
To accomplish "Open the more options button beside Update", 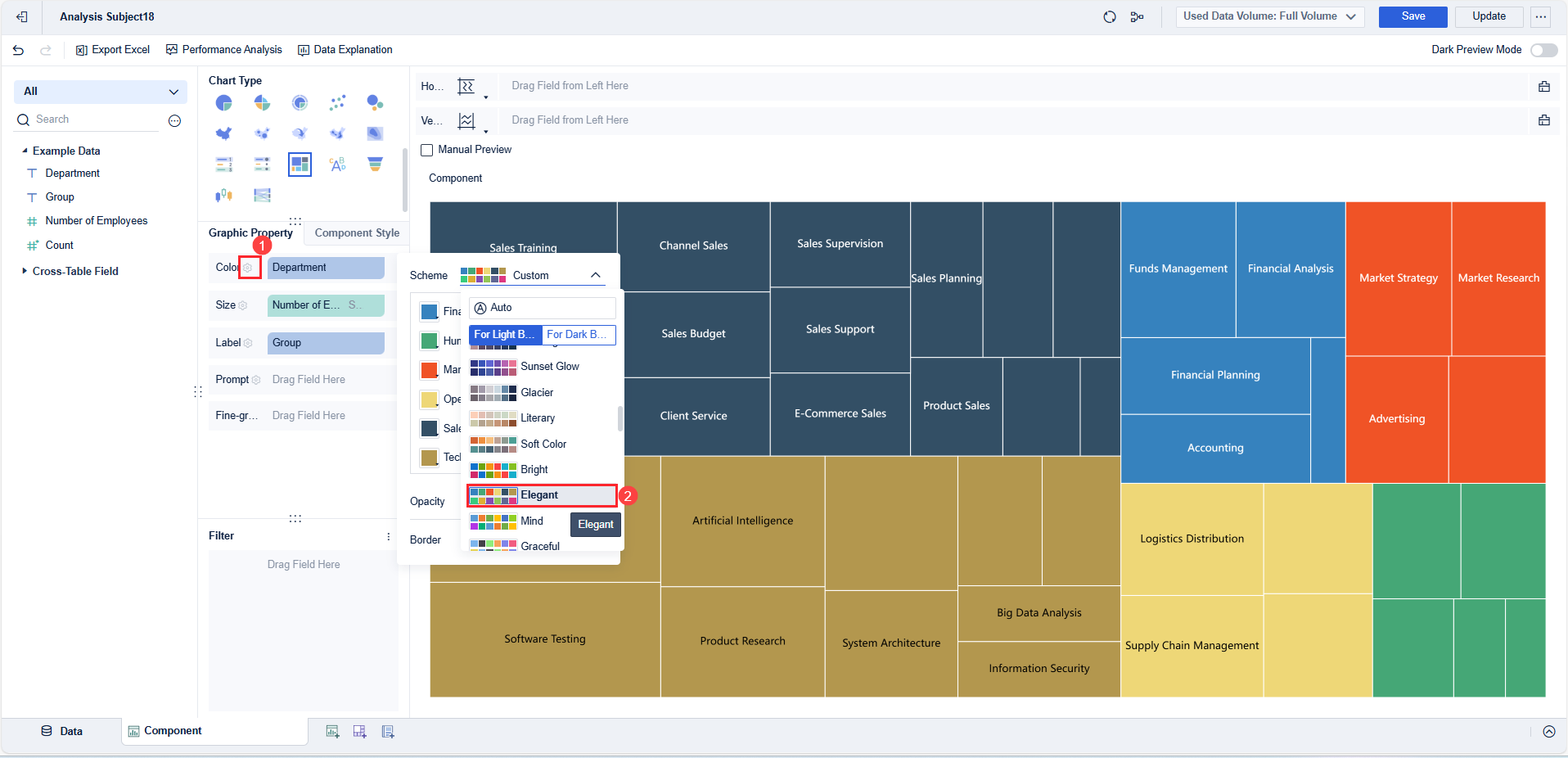I will (x=1541, y=16).
